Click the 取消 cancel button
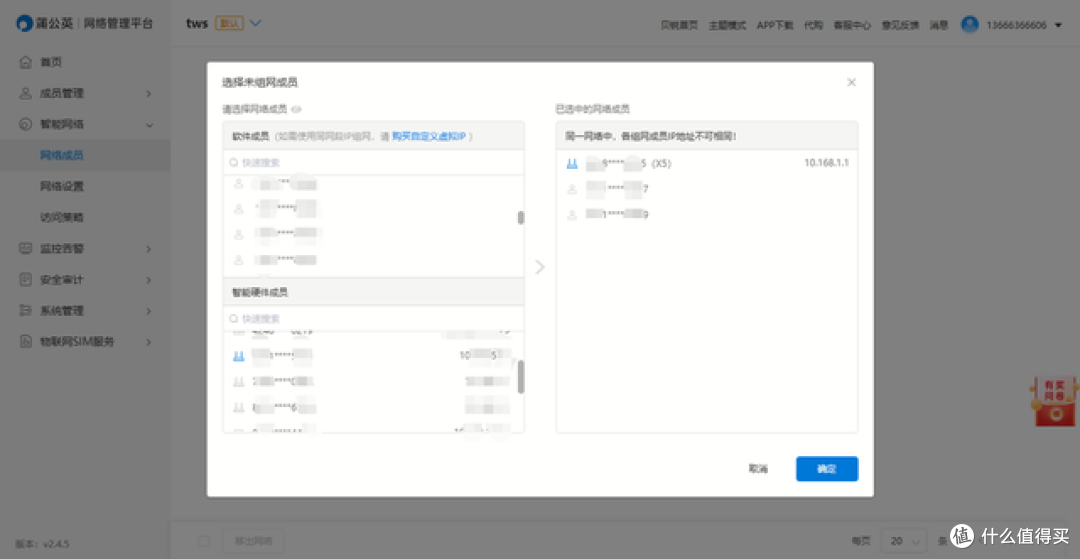The image size is (1080, 559). click(758, 469)
